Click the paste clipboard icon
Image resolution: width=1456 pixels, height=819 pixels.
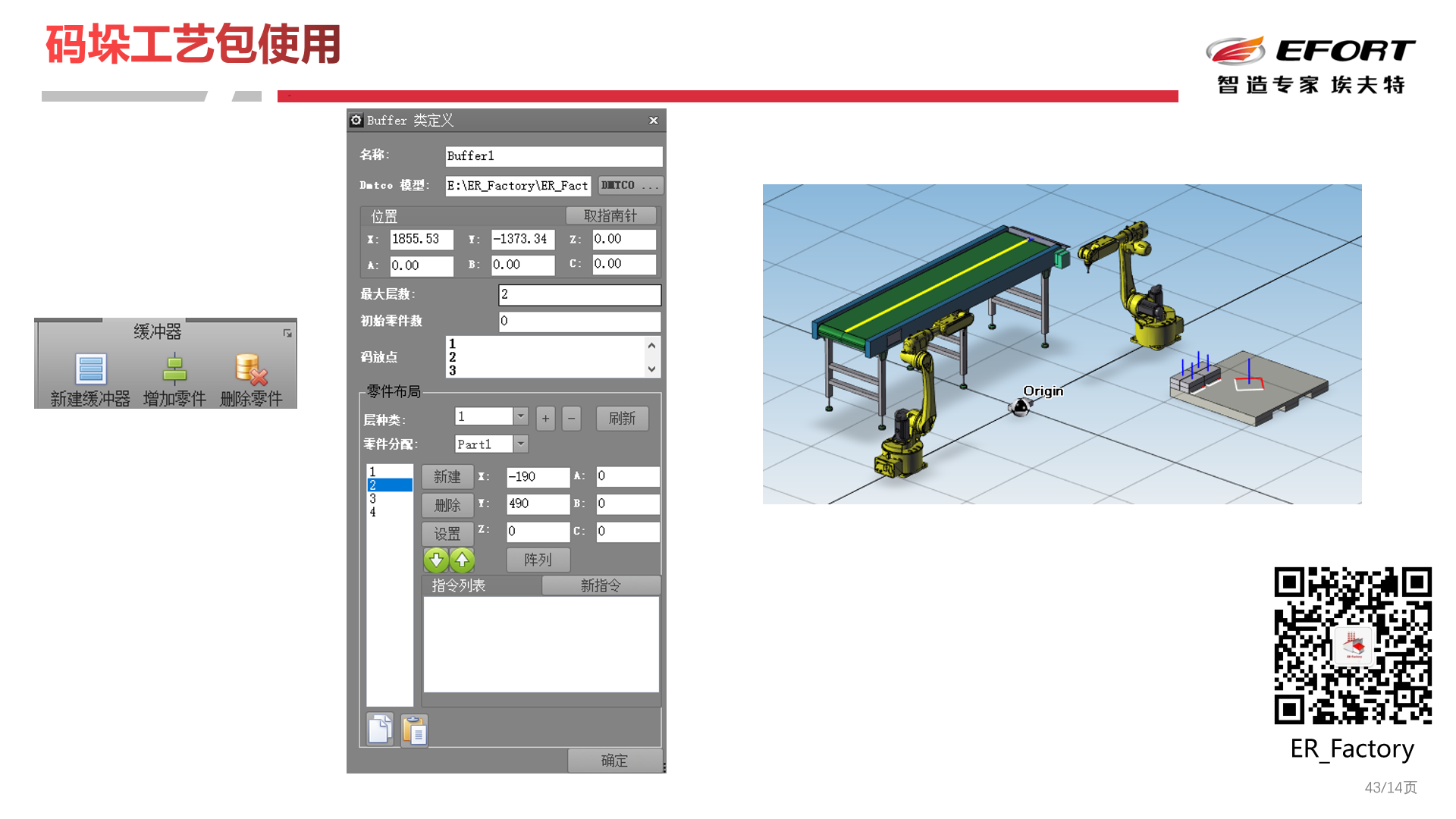[x=414, y=730]
